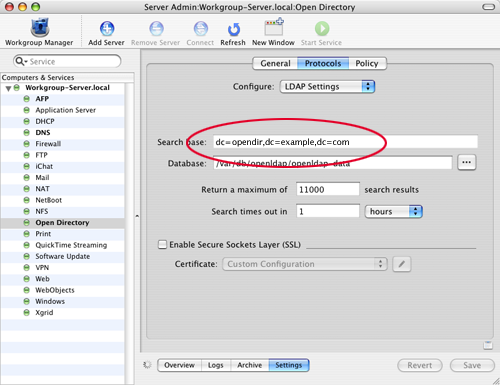Refresh the server view

[233, 29]
